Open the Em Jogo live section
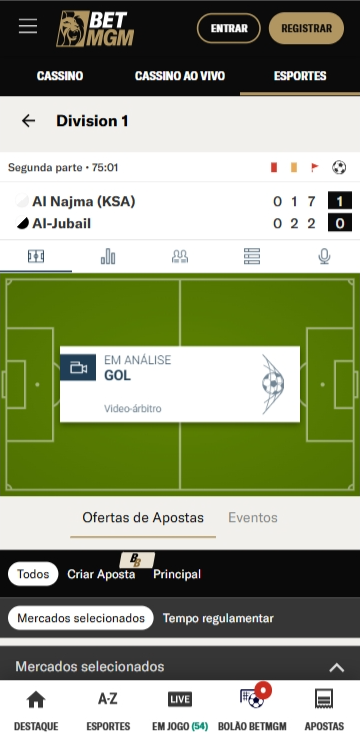This screenshot has height=740, width=360. pyautogui.click(x=180, y=710)
